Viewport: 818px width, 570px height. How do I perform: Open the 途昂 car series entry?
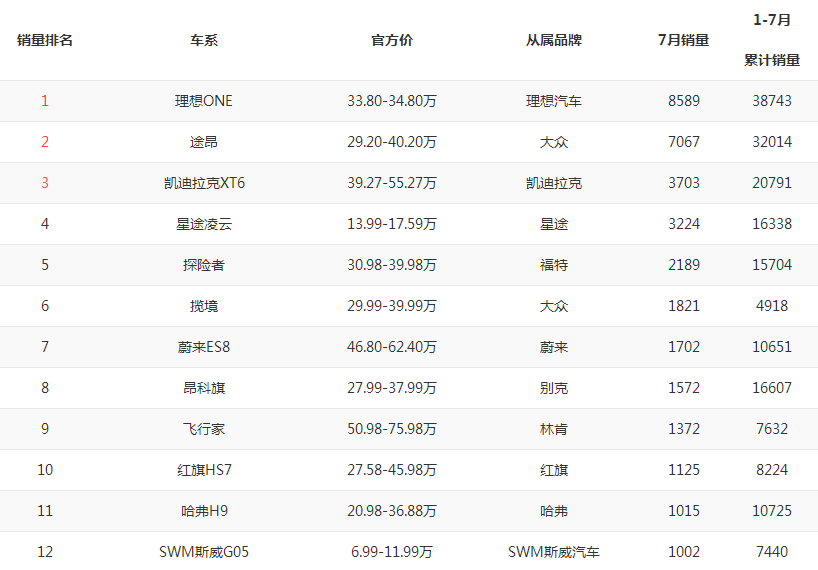tap(204, 142)
